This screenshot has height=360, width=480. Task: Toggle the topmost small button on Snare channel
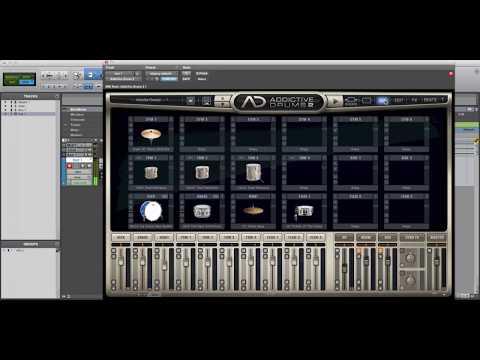coord(135,250)
